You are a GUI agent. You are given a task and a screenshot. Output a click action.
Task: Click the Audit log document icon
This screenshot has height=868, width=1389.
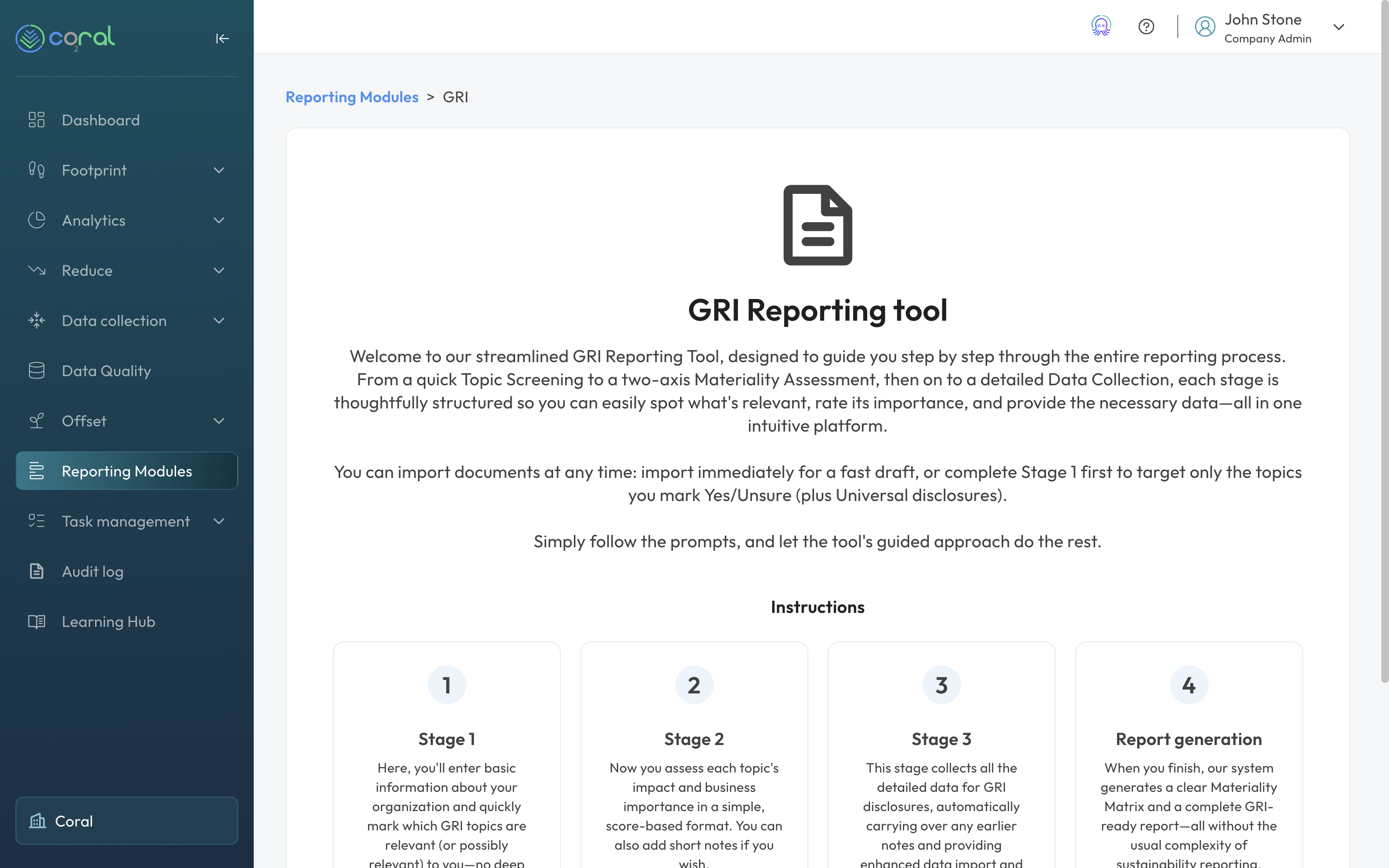[37, 571]
